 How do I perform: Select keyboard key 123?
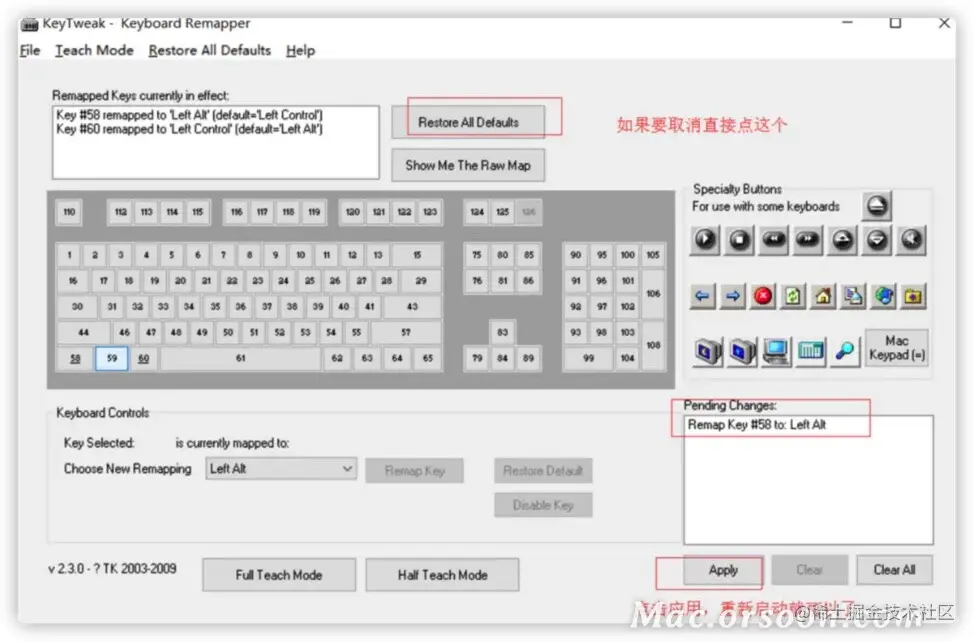(x=430, y=212)
